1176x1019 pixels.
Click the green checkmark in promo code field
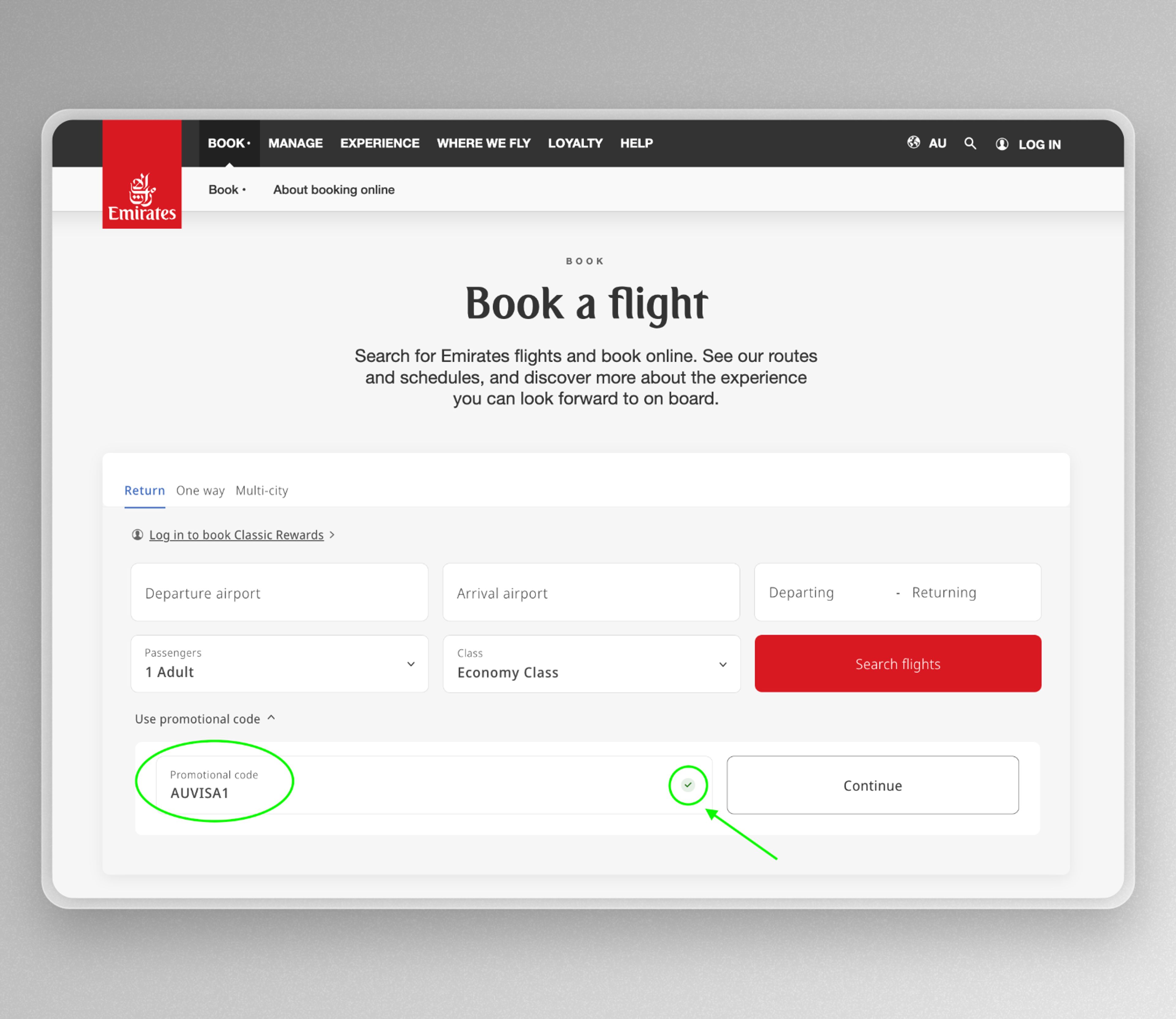(688, 785)
